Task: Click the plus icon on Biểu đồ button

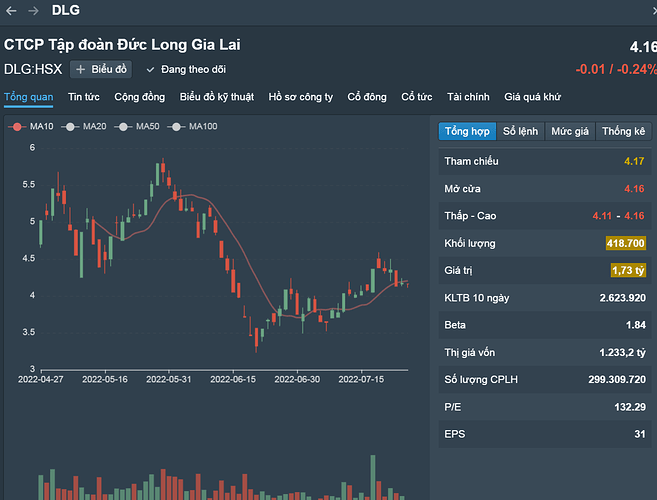Action: click(81, 69)
